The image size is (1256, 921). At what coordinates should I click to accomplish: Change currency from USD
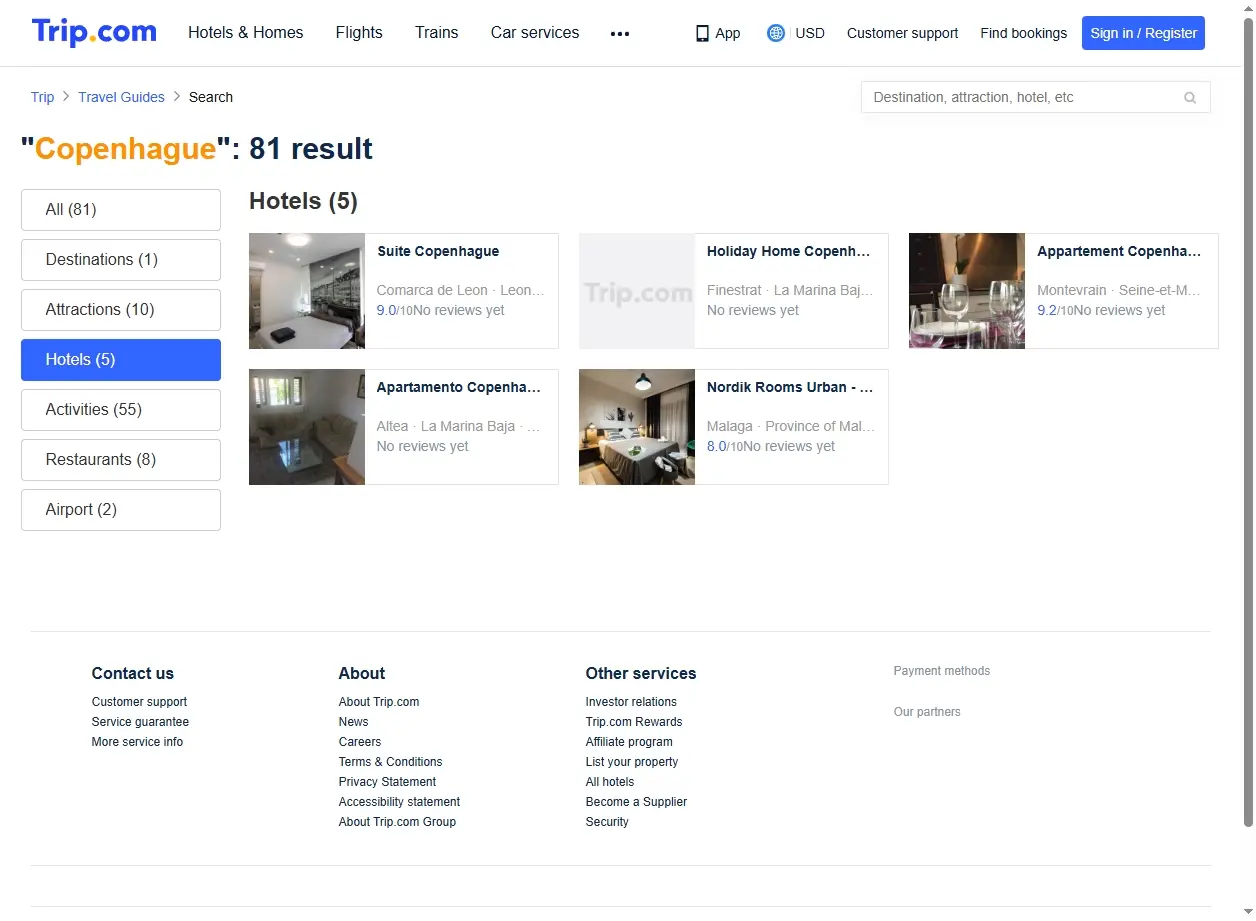click(x=810, y=33)
